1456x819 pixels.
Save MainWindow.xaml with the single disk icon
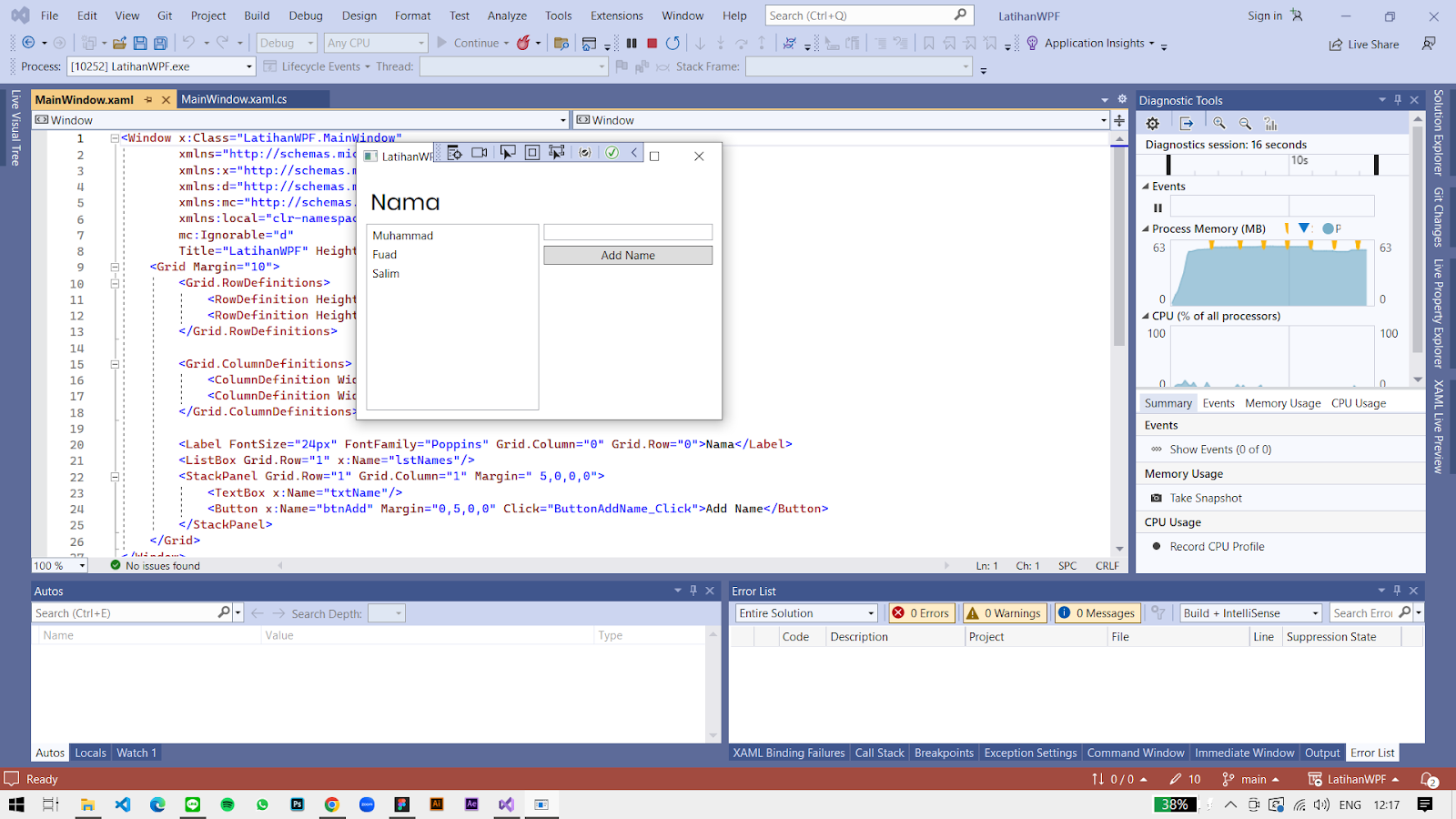tap(140, 43)
